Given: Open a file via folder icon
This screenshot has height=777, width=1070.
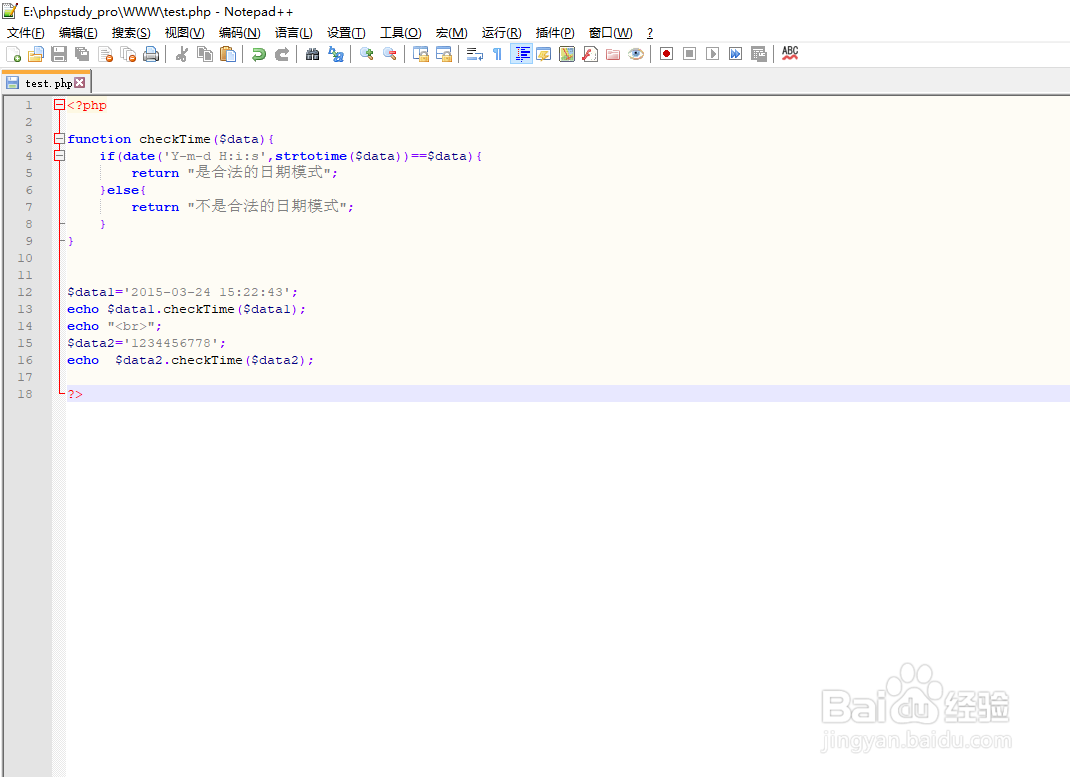Looking at the screenshot, I should click(36, 55).
